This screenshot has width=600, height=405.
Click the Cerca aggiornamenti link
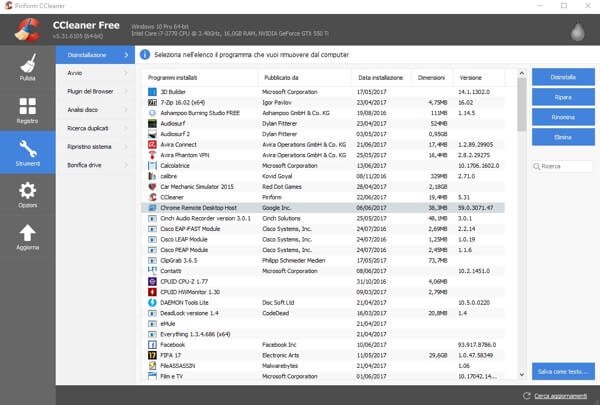tap(561, 396)
